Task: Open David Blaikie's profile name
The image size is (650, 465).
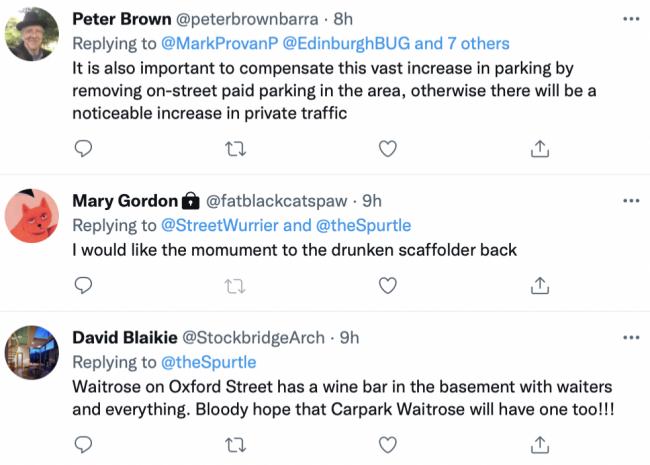Action: pos(125,338)
